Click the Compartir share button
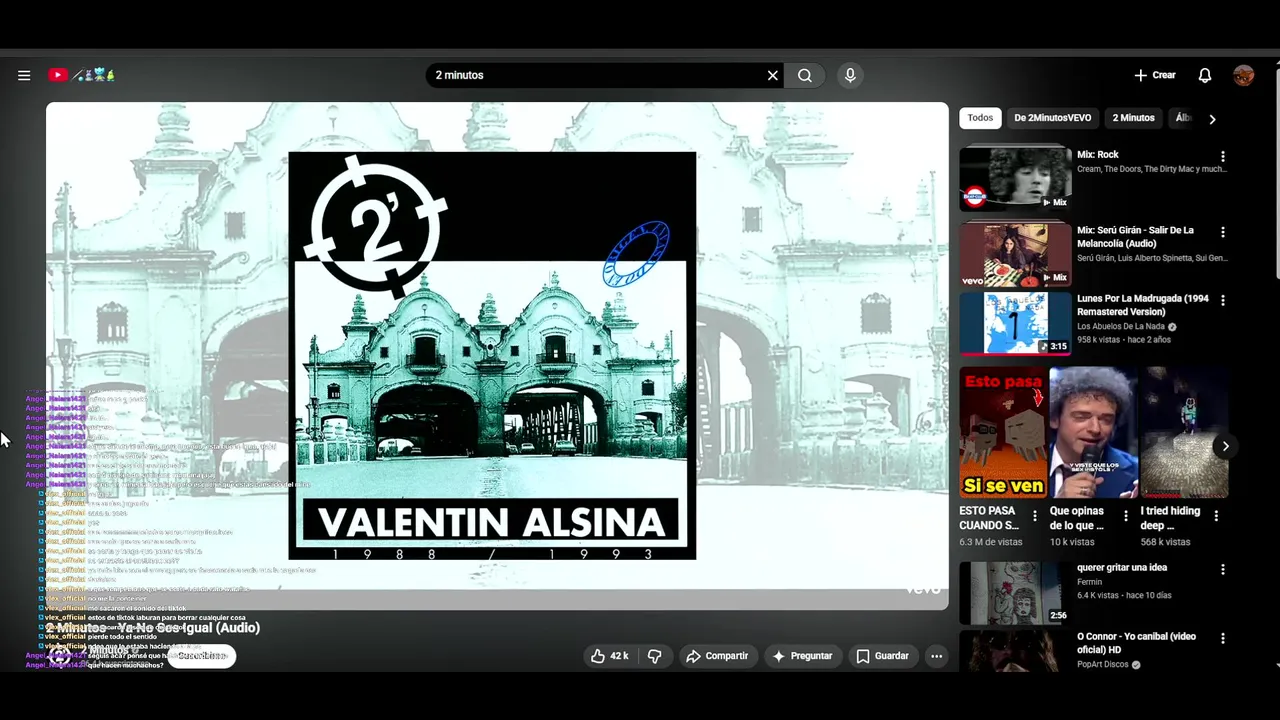Image resolution: width=1280 pixels, height=720 pixels. pos(717,656)
